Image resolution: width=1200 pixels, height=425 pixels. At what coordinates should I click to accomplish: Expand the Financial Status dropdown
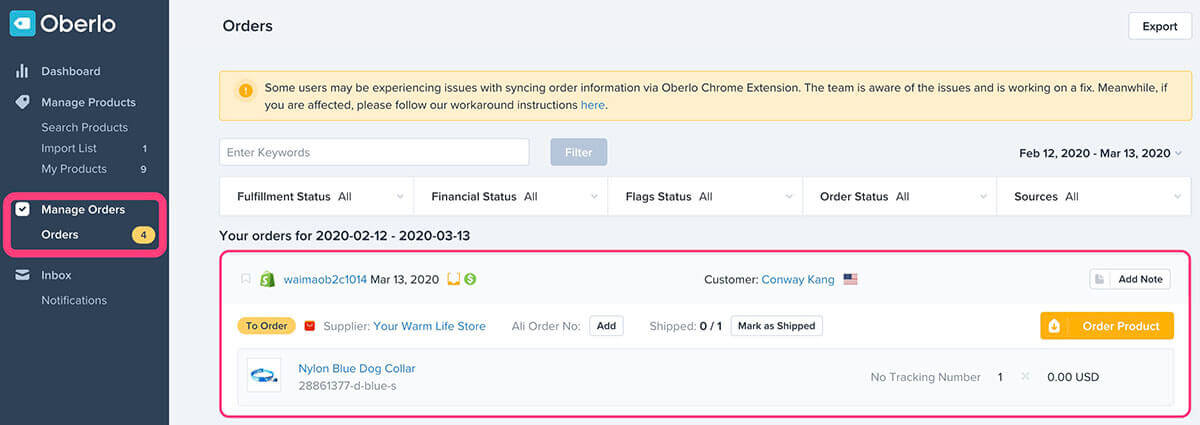(x=510, y=197)
